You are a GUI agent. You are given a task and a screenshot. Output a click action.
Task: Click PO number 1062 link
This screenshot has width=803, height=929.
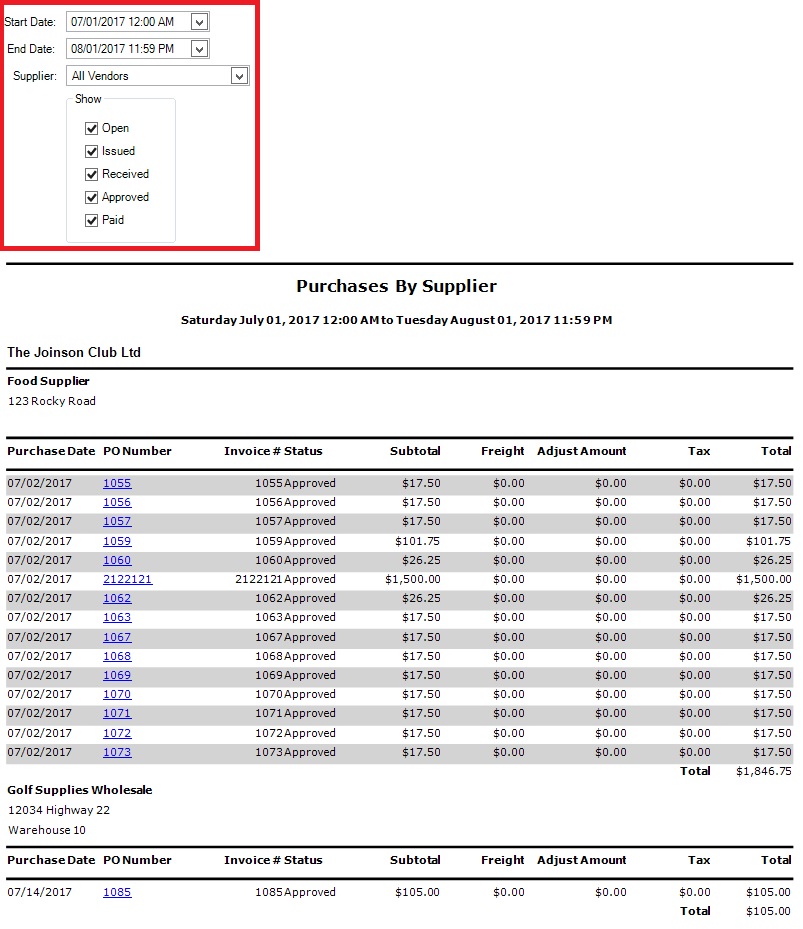pos(117,598)
